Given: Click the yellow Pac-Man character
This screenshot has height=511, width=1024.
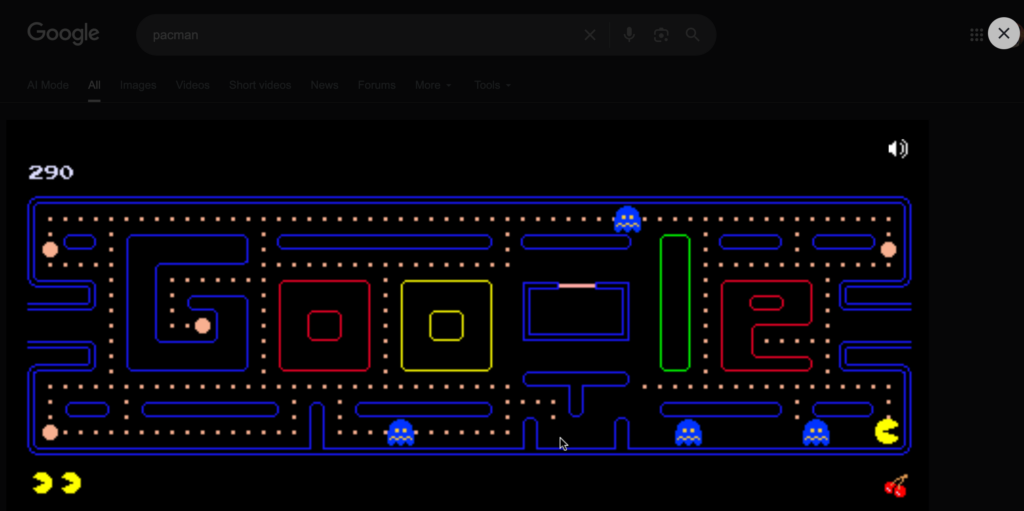Looking at the screenshot, I should coord(886,432).
